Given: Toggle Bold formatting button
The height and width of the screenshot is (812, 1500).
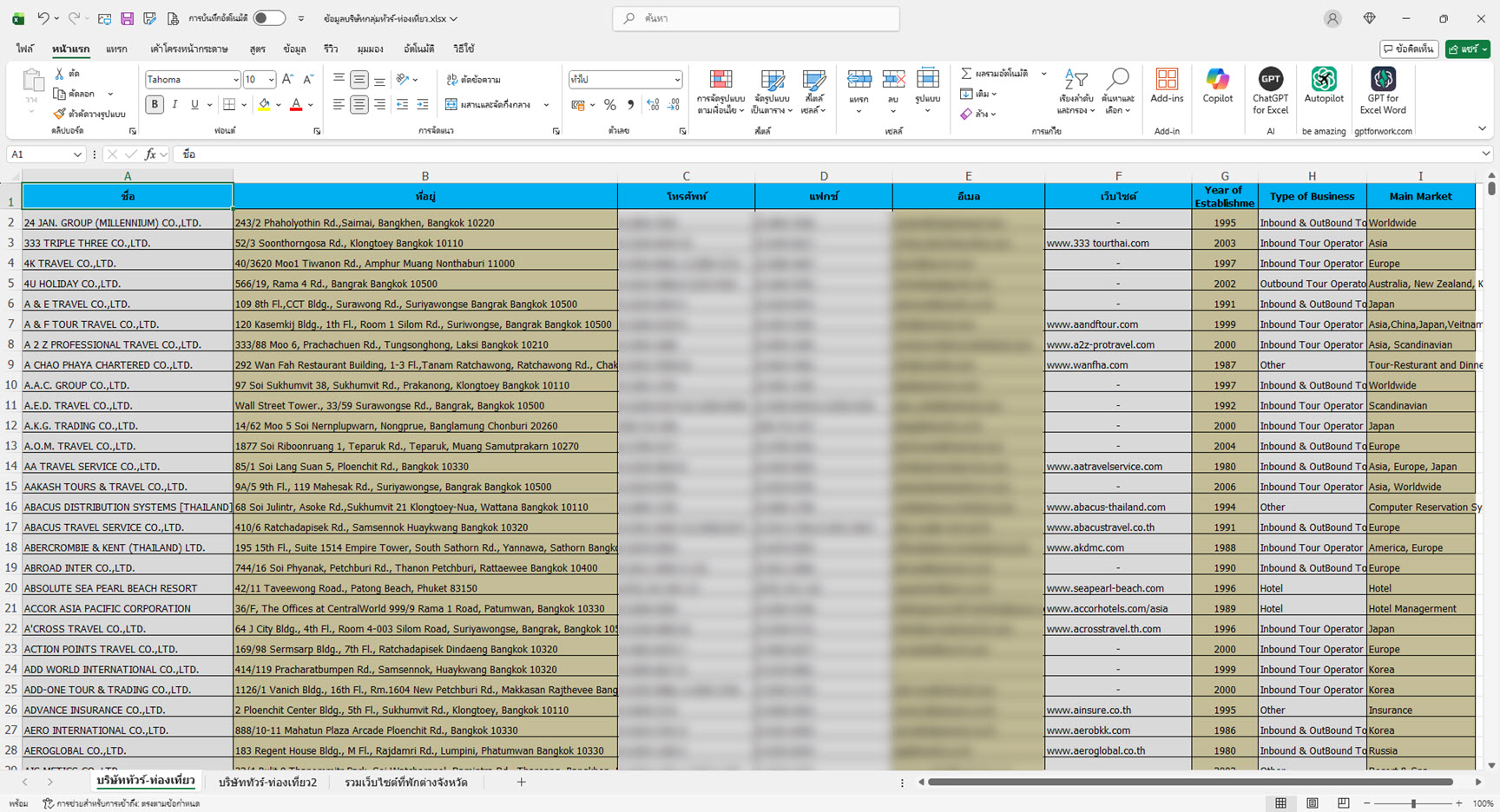Looking at the screenshot, I should 155,105.
